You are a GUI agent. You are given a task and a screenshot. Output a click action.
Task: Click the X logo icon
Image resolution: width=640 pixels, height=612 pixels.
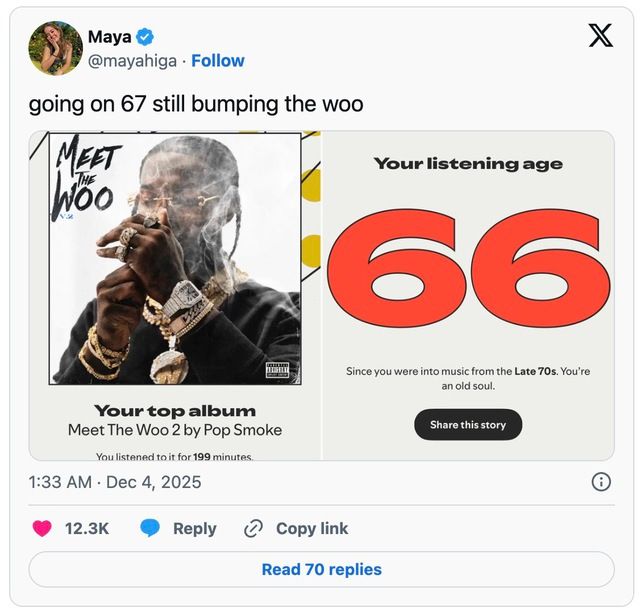pyautogui.click(x=600, y=36)
